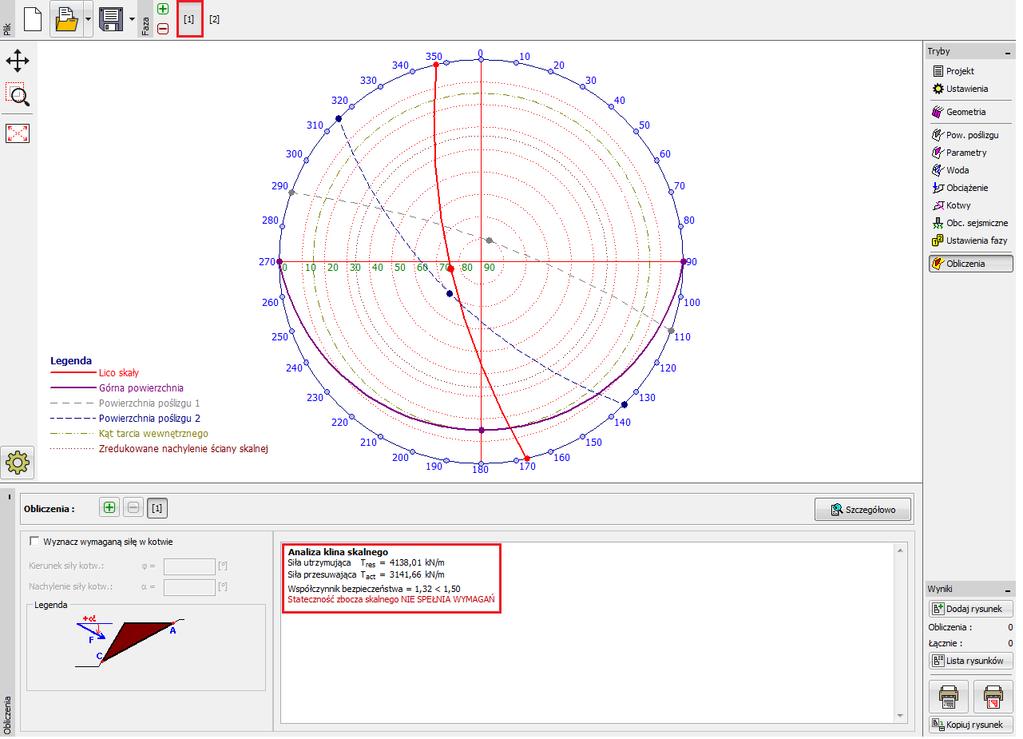This screenshot has height=739, width=1023.
Task: Switch to phase [2] tab
Action: 214,19
